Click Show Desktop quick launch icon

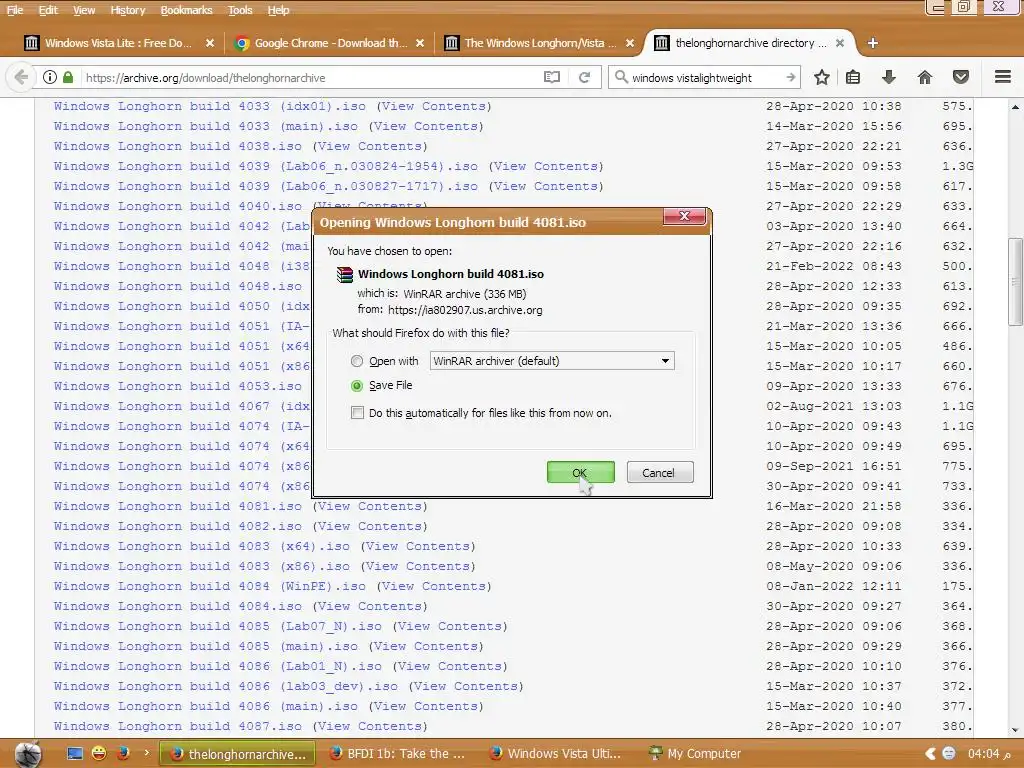click(75, 754)
